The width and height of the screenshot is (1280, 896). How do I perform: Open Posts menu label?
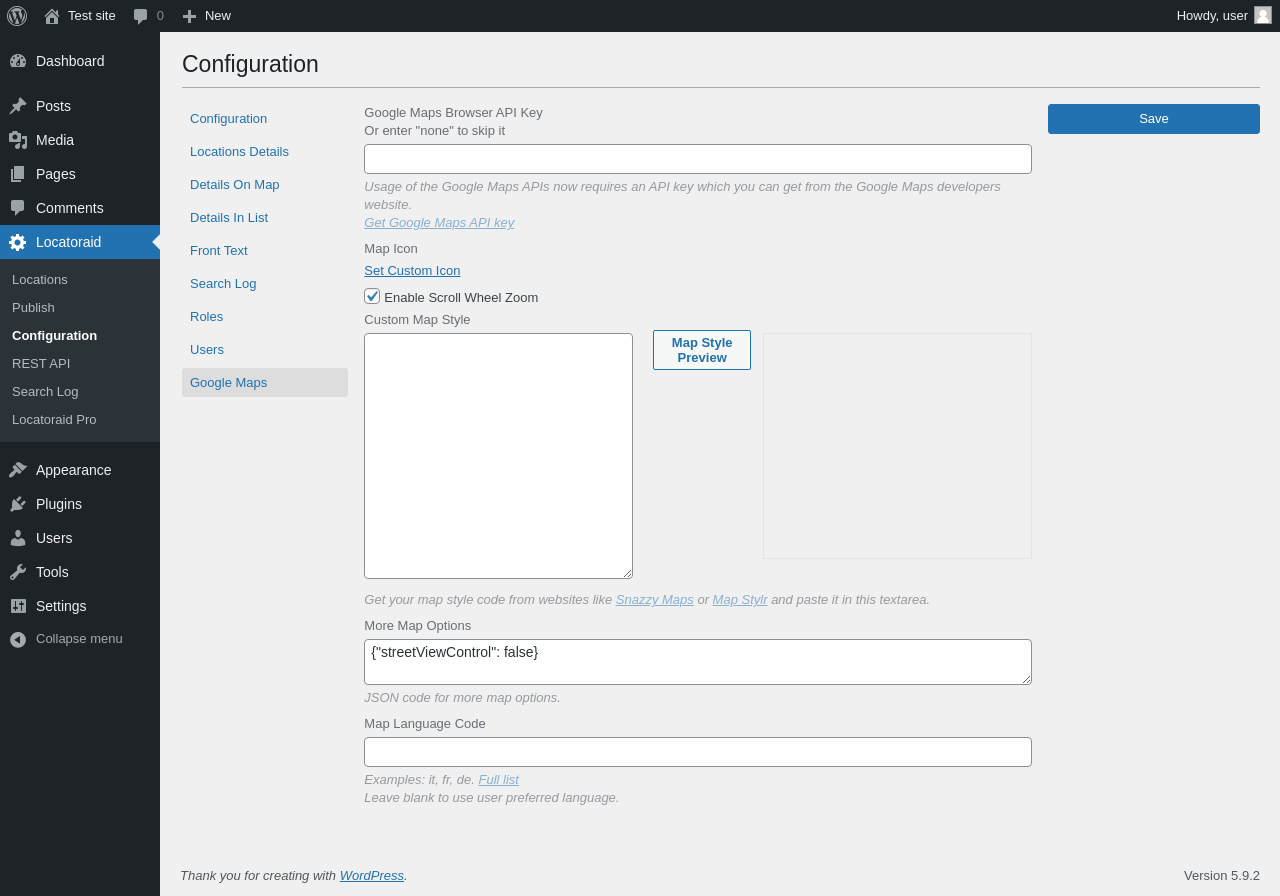[53, 106]
